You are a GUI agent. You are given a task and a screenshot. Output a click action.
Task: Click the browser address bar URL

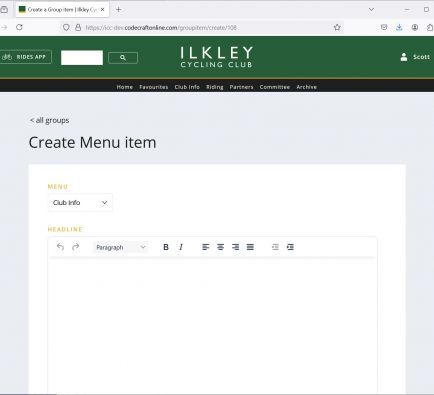click(x=161, y=28)
